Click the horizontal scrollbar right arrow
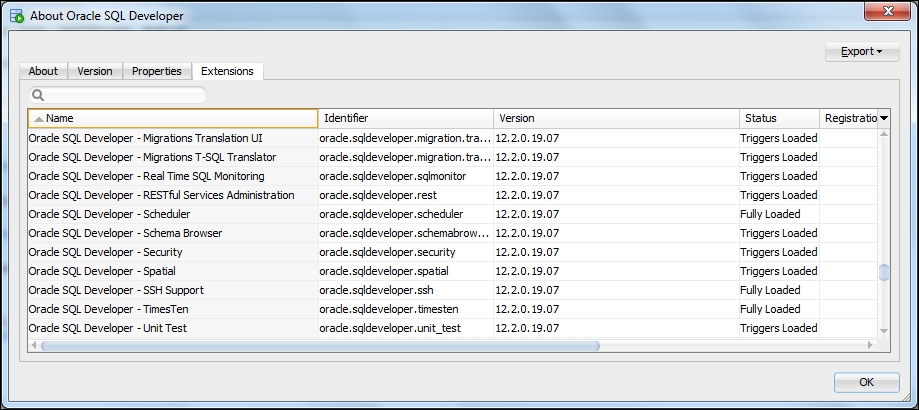This screenshot has width=919, height=410. [x=870, y=346]
